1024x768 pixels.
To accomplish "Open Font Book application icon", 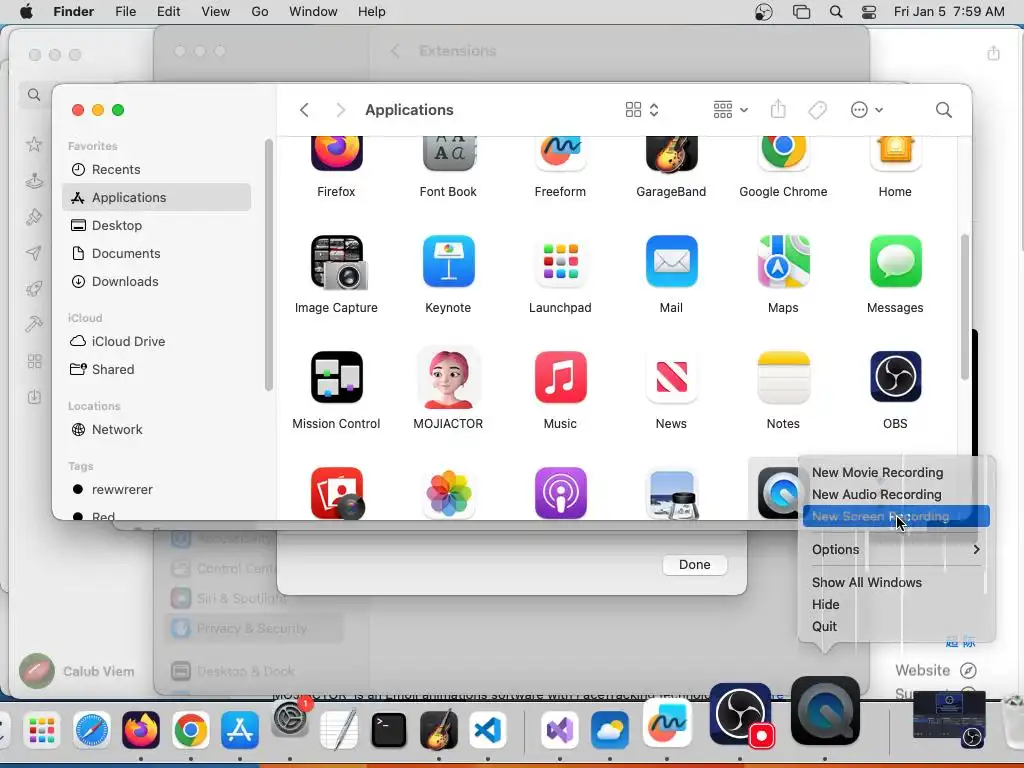I will coord(448,154).
